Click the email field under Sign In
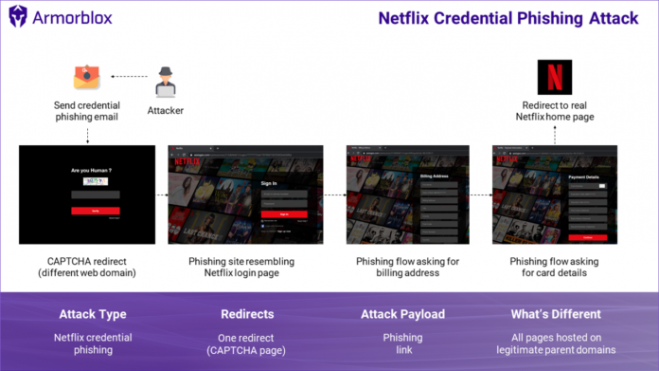 [x=284, y=194]
